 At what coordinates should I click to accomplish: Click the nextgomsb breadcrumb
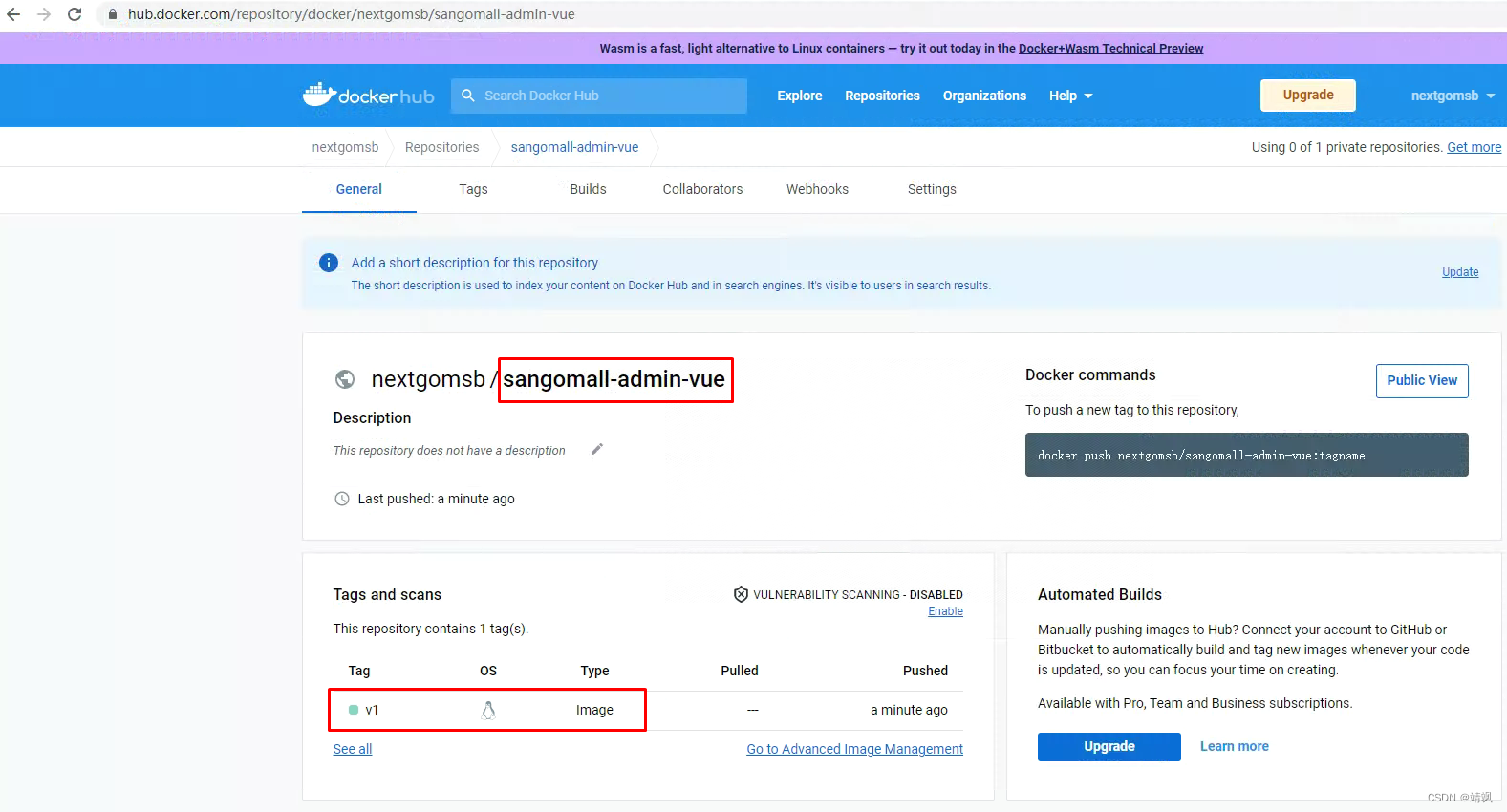click(345, 147)
